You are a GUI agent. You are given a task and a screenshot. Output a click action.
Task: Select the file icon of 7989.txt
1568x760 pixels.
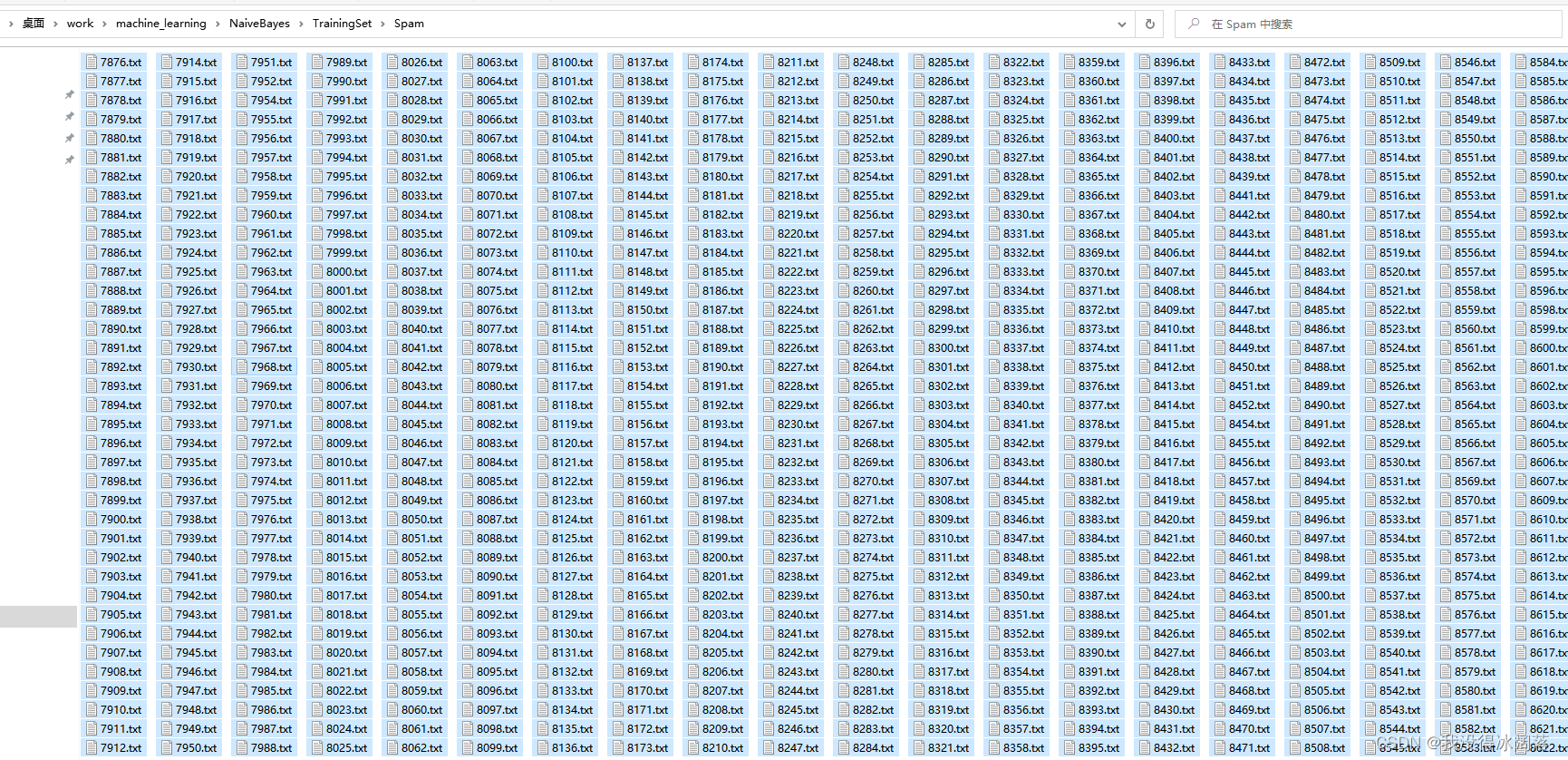317,63
